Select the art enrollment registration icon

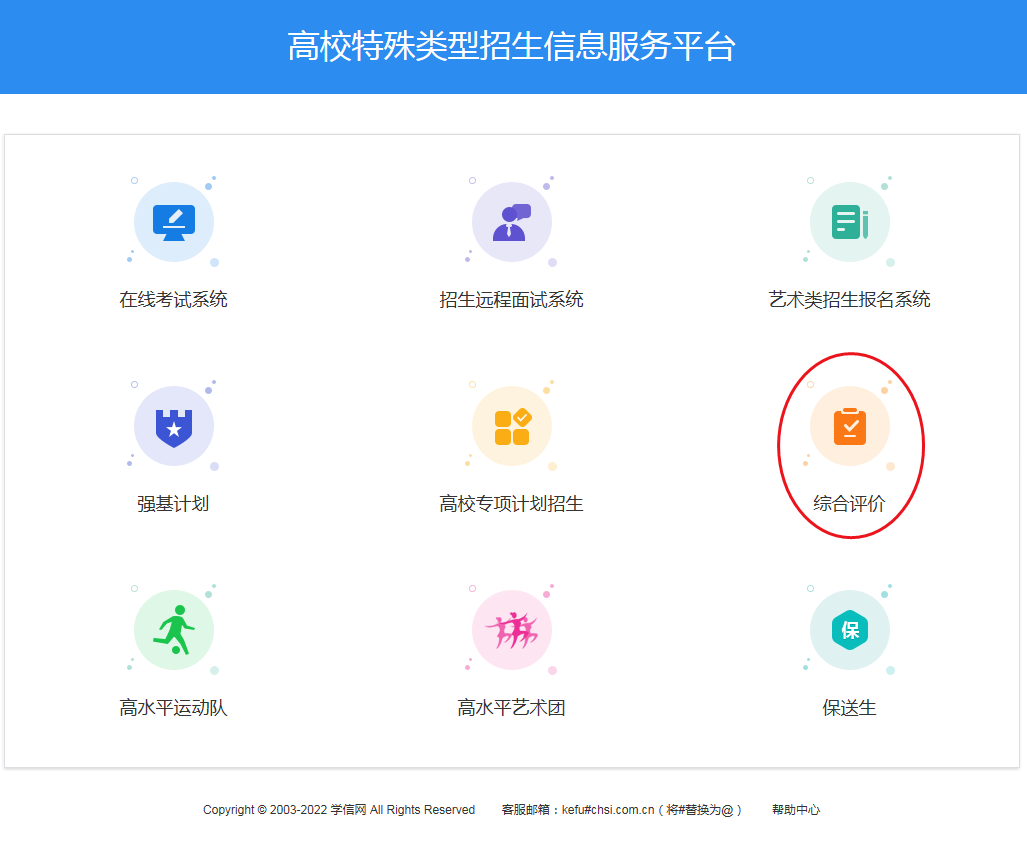[849, 222]
